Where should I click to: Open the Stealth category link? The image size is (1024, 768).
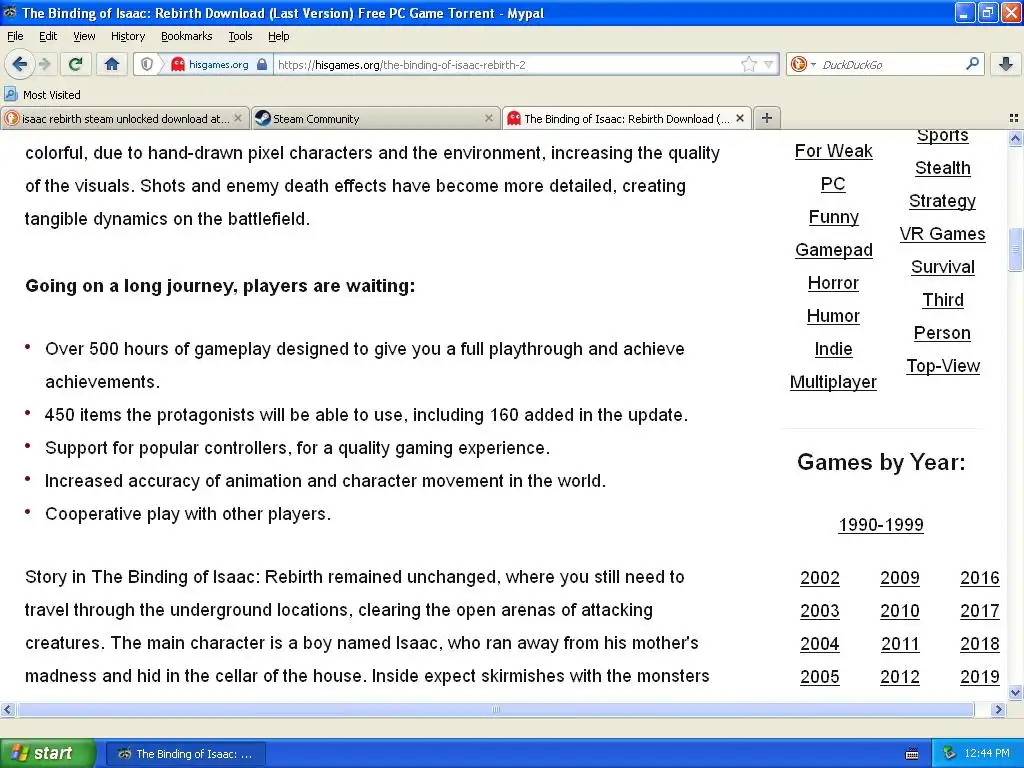click(x=942, y=168)
